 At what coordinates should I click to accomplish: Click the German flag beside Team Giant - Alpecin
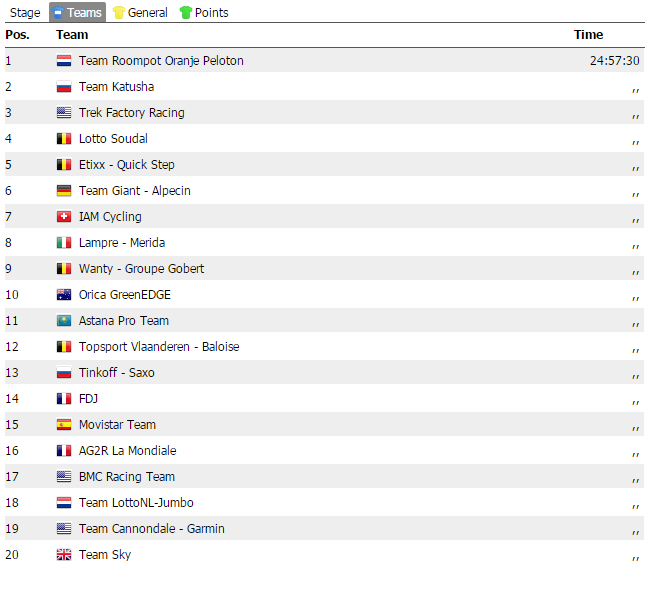click(64, 191)
